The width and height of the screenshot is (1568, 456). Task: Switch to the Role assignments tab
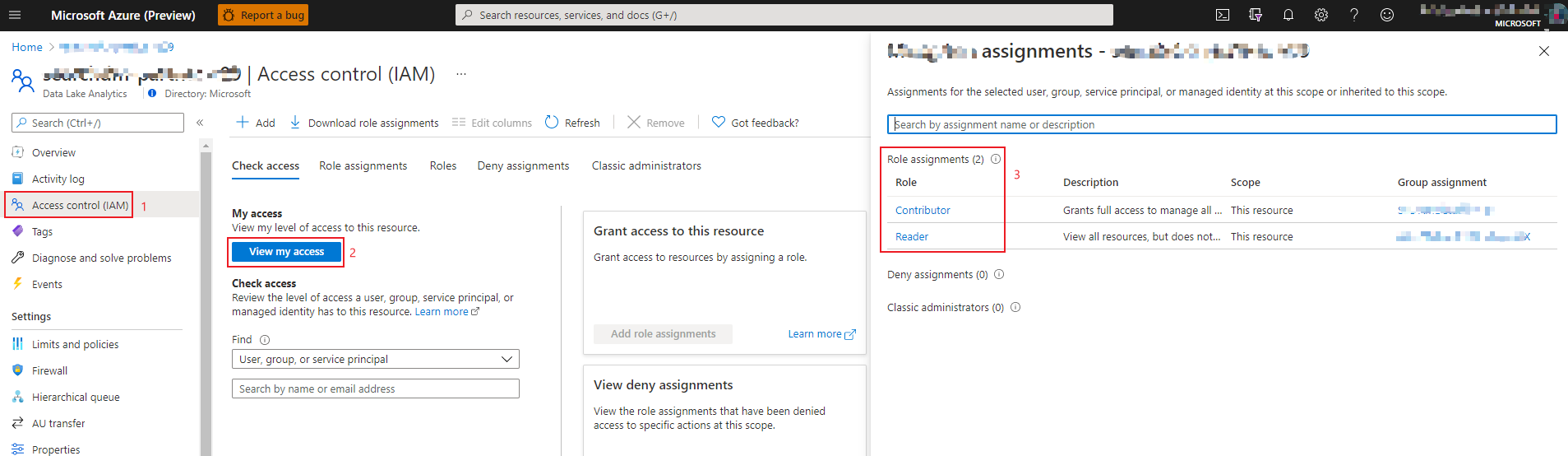pyautogui.click(x=363, y=165)
